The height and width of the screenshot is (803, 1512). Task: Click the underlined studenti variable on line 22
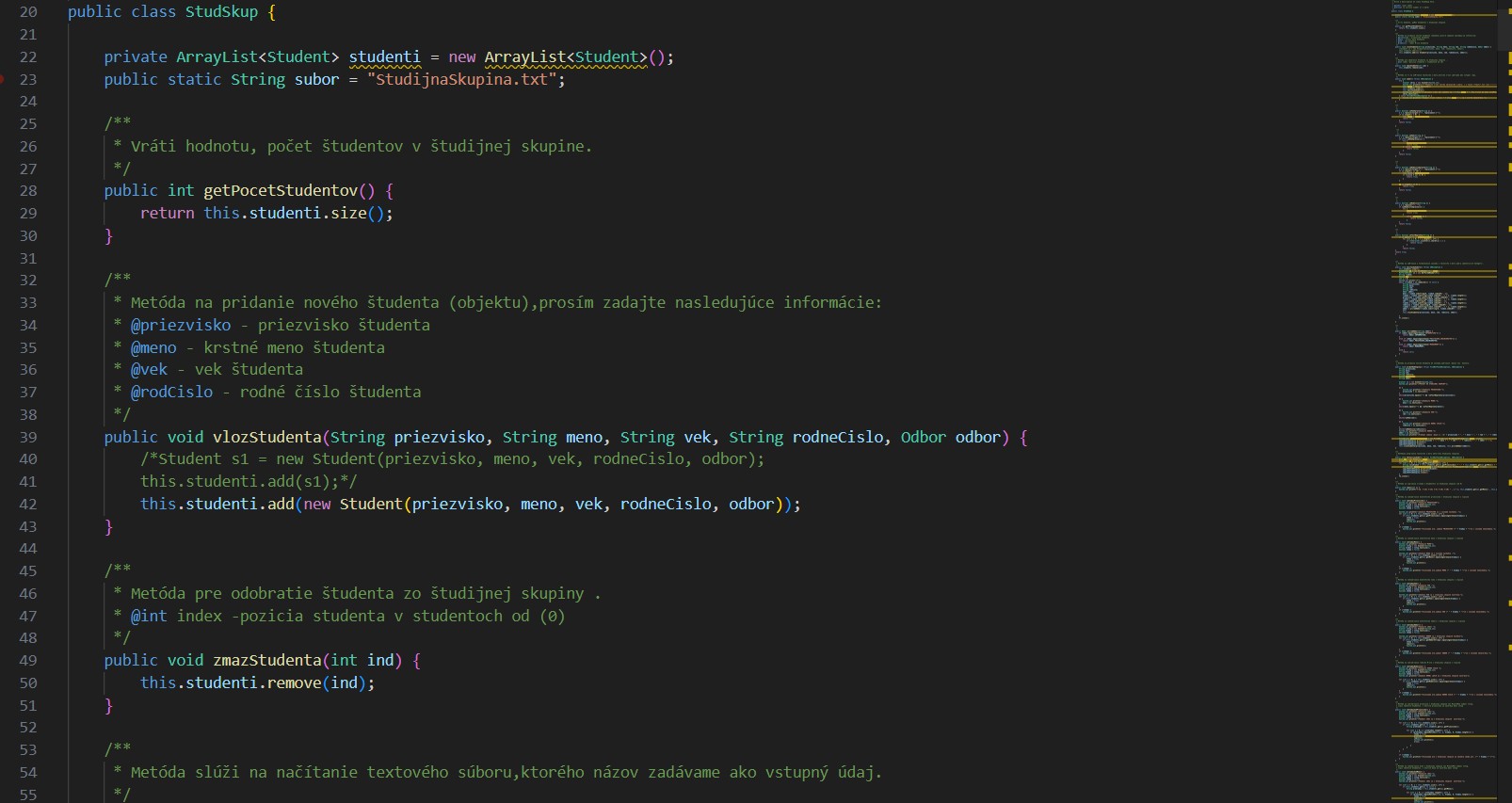pyautogui.click(x=384, y=57)
